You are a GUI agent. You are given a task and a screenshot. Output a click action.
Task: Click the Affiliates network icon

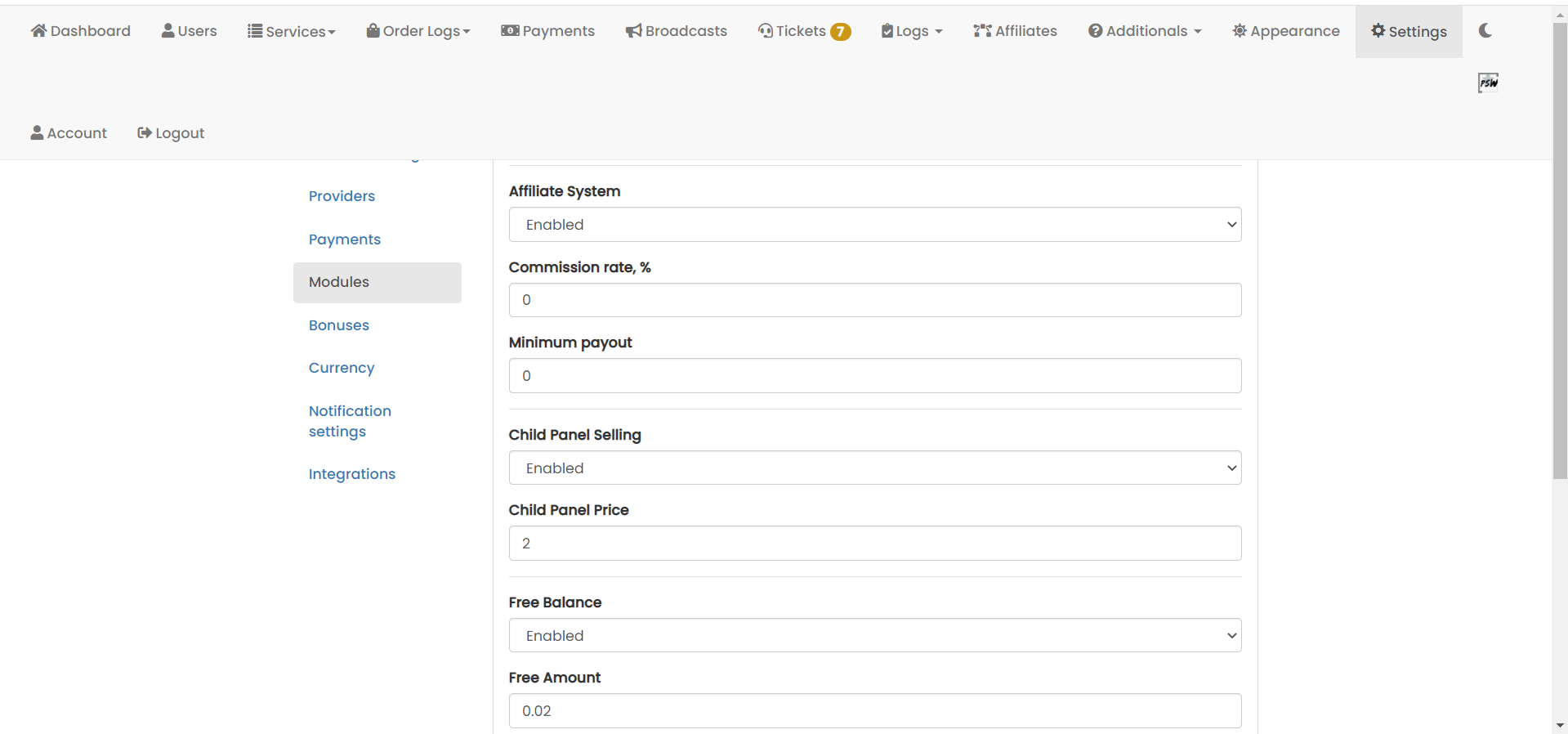(x=982, y=30)
